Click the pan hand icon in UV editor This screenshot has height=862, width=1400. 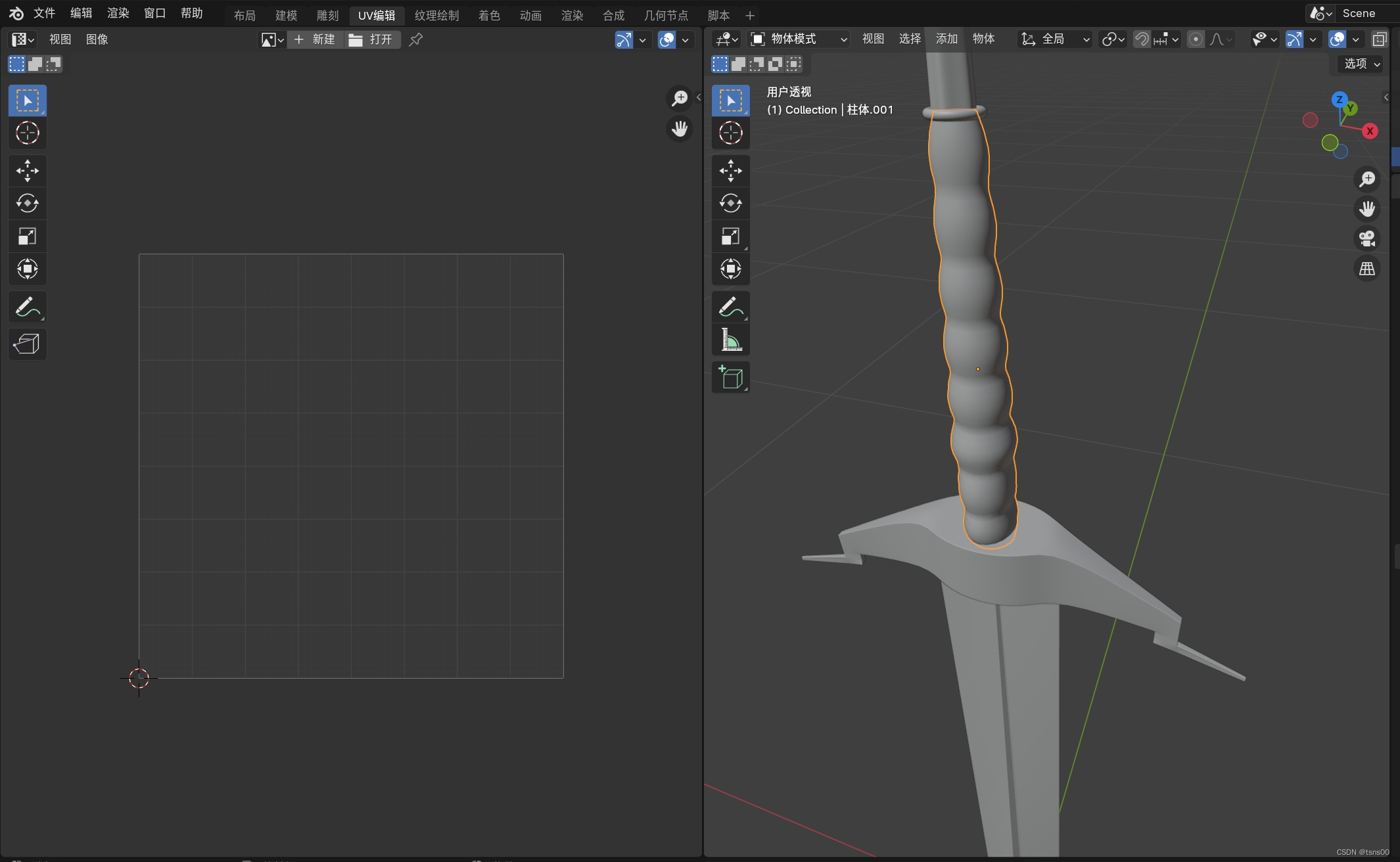pos(680,128)
